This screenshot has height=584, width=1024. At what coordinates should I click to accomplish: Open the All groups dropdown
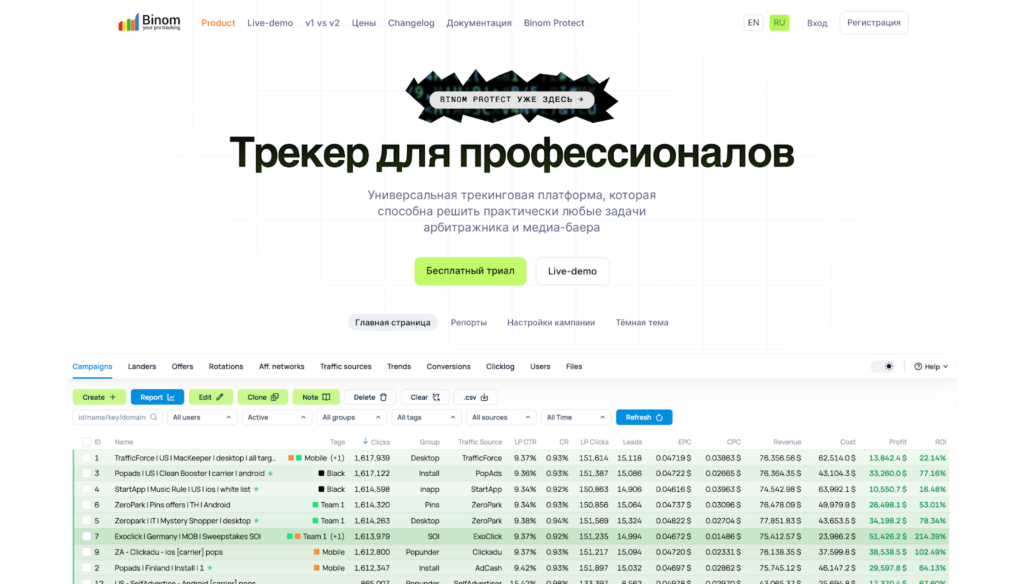point(351,417)
